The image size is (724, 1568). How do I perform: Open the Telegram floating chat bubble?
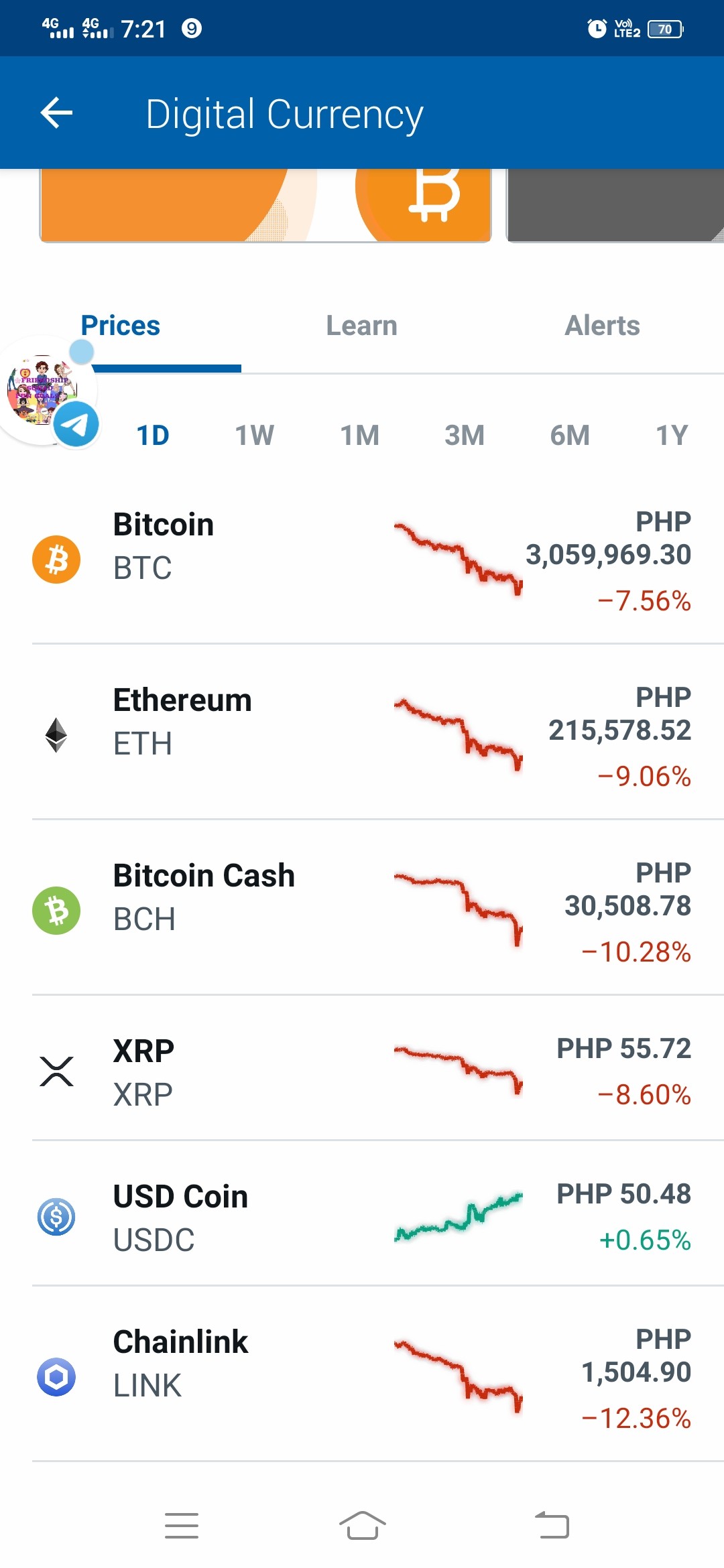tap(47, 392)
